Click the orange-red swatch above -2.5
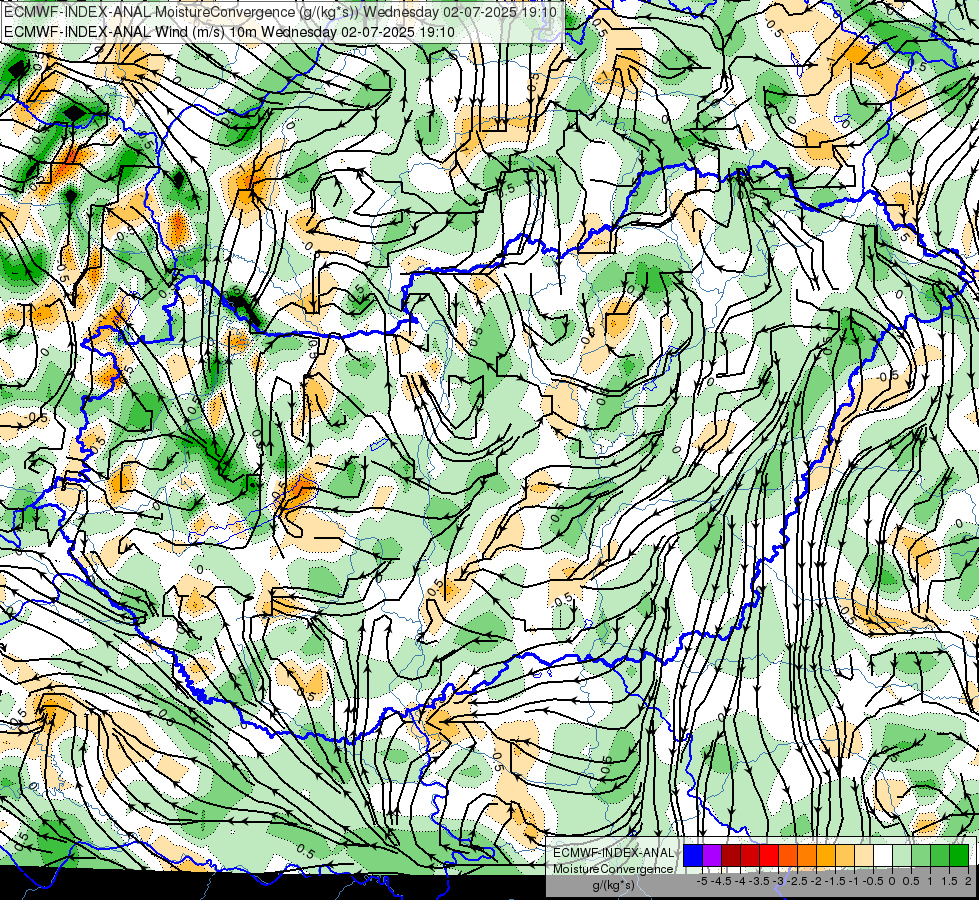This screenshot has width=979, height=900. (788, 855)
